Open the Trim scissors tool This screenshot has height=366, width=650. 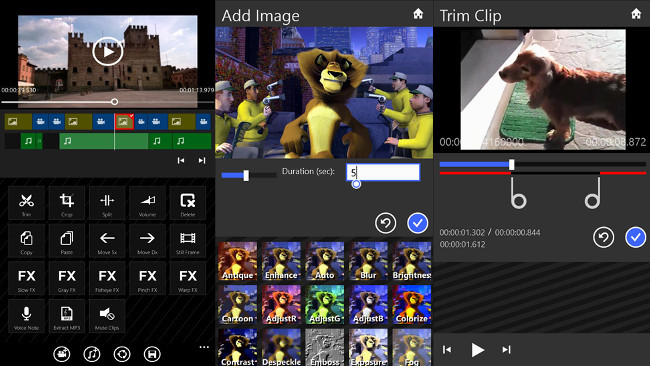point(26,203)
